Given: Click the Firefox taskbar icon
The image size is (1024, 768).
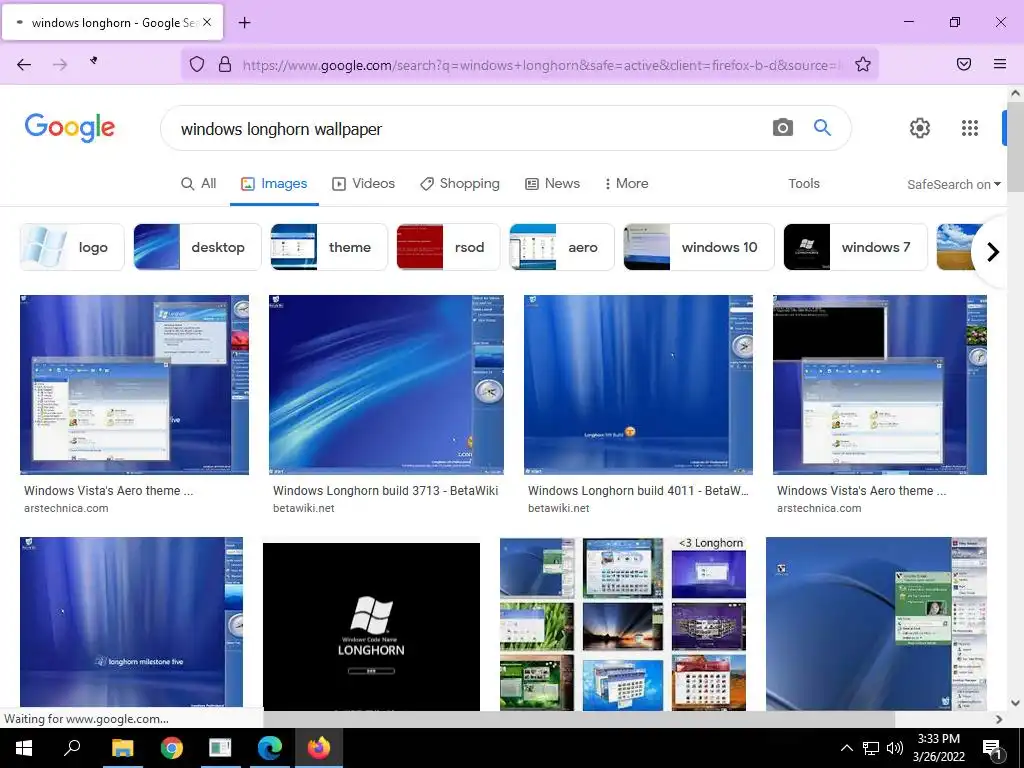Looking at the screenshot, I should click(319, 748).
